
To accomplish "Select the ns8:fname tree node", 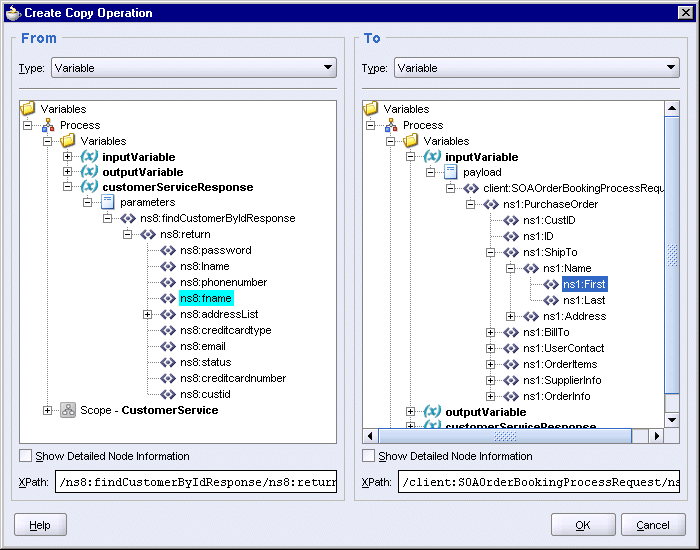I will pos(206,298).
